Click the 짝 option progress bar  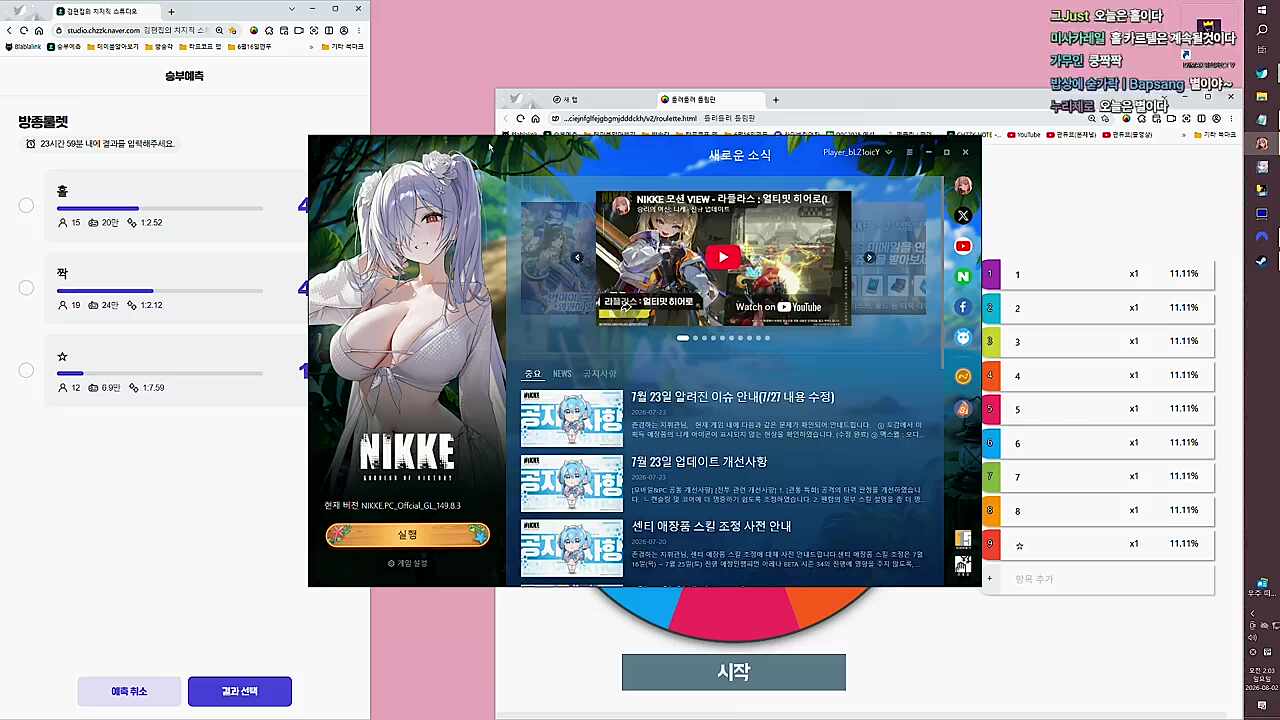[x=160, y=291]
